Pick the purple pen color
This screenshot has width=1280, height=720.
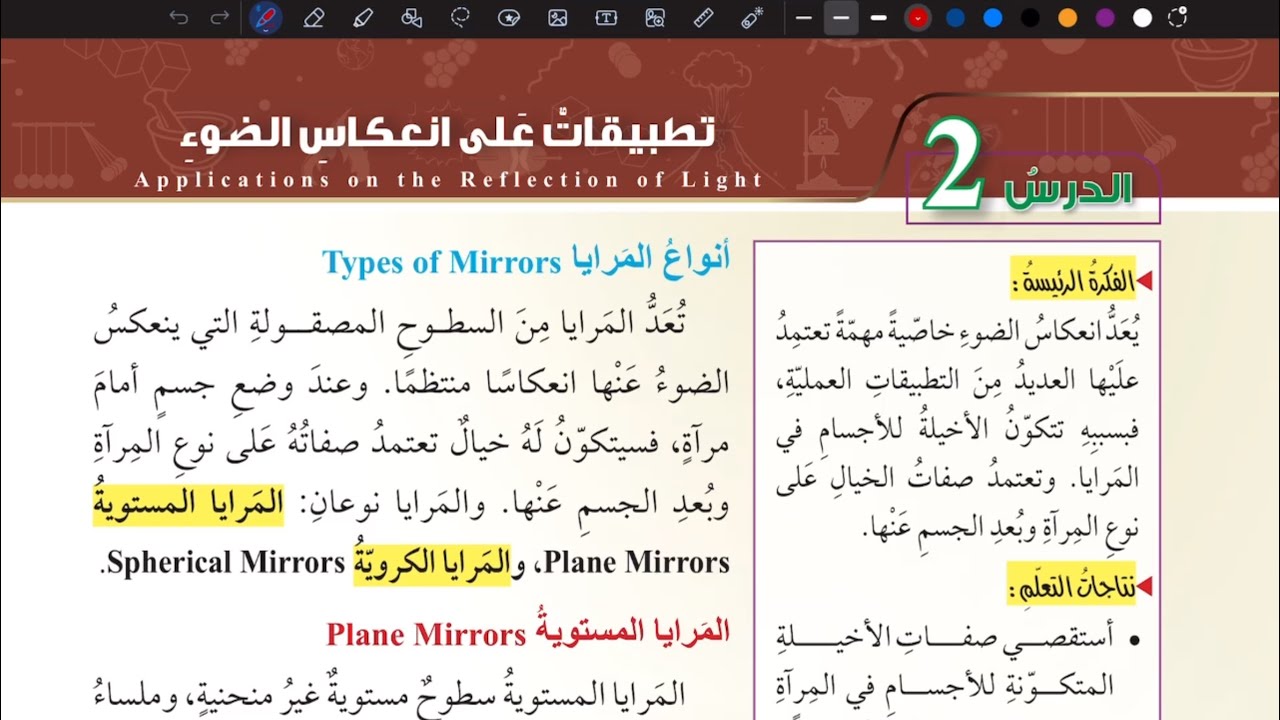click(1105, 18)
